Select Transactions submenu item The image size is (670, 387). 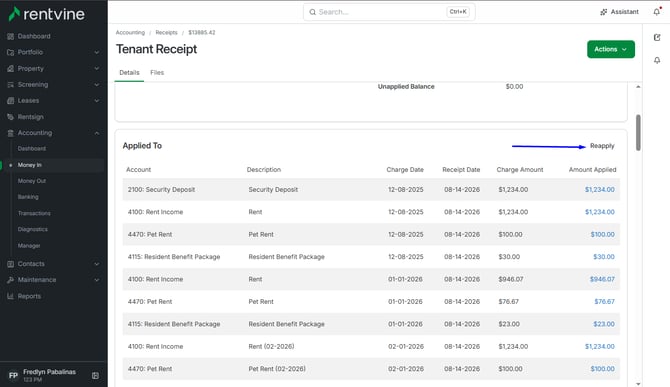(34, 213)
